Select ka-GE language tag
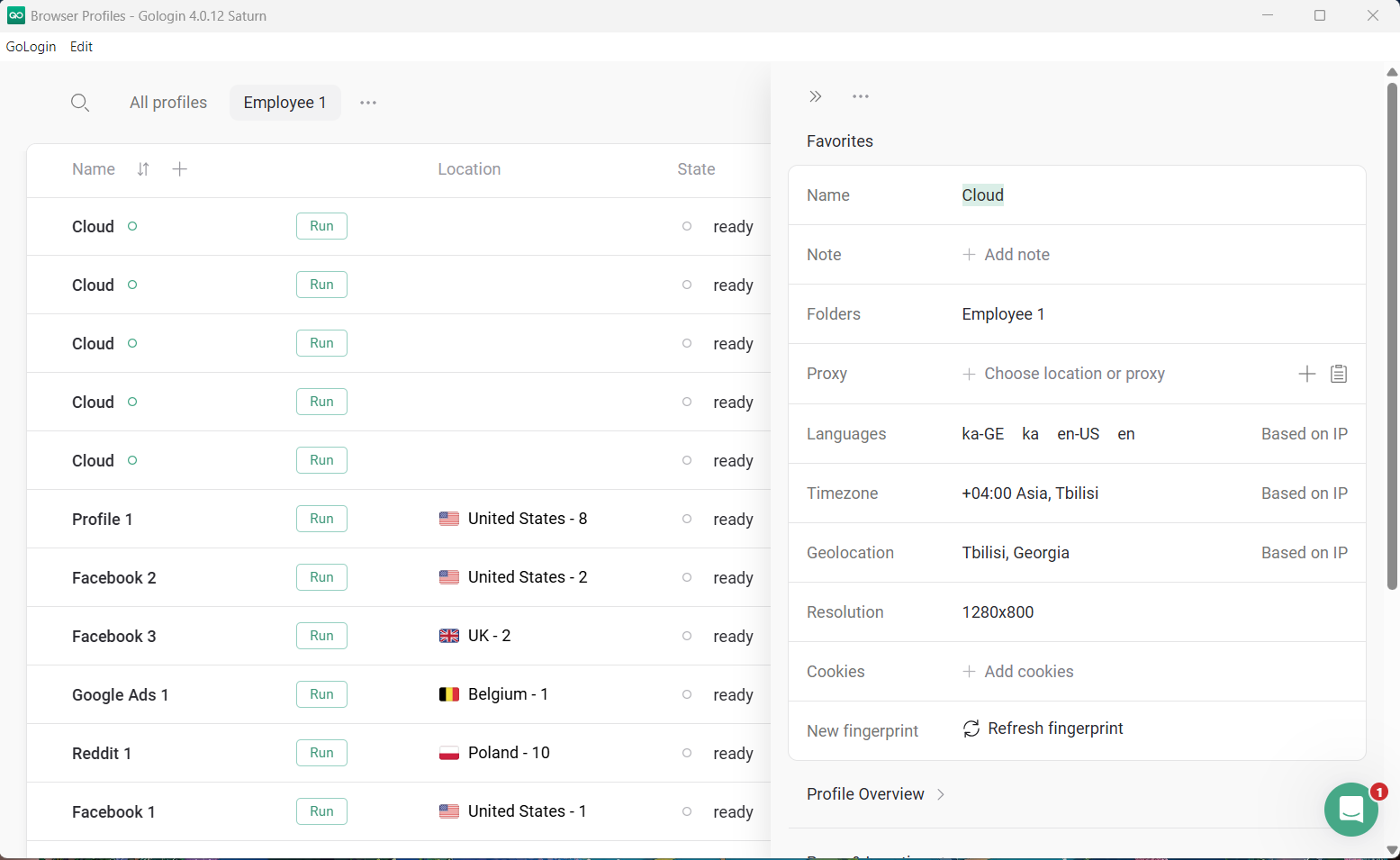The width and height of the screenshot is (1400, 860). tap(982, 434)
